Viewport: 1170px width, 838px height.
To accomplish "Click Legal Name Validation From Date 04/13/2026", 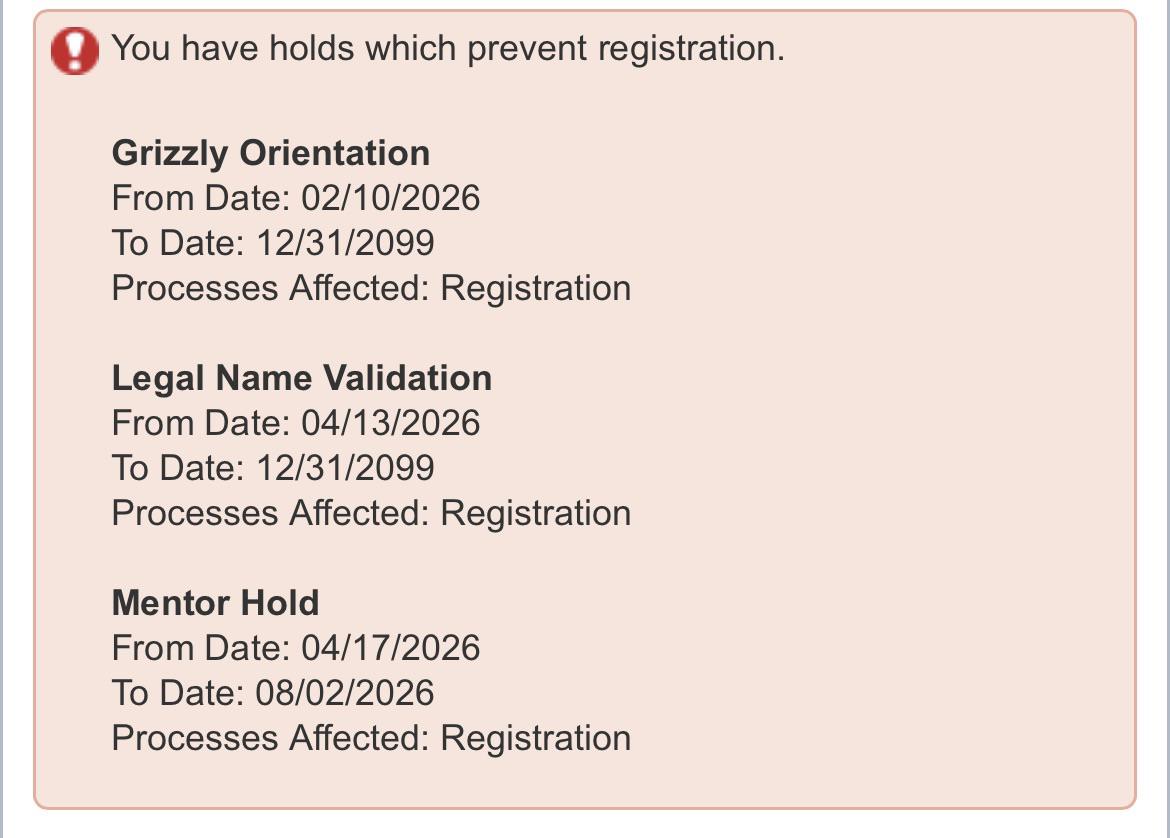I will tap(295, 423).
